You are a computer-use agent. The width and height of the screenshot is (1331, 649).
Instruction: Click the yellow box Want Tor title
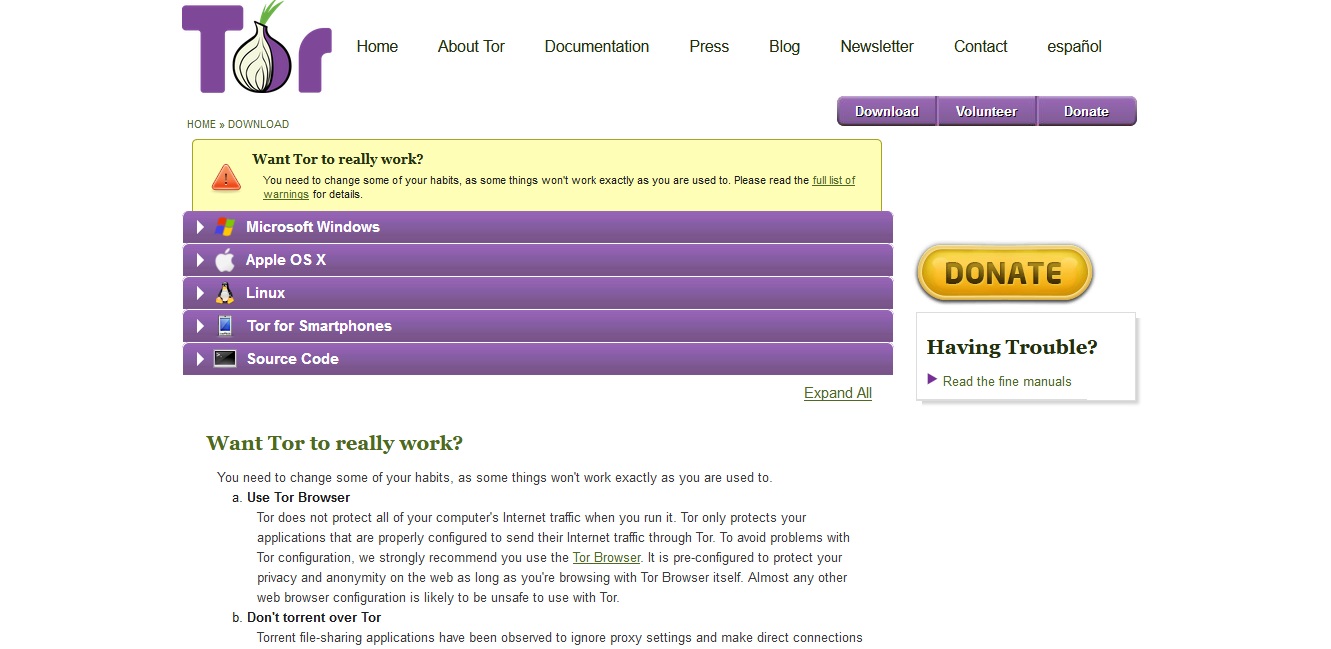[338, 159]
